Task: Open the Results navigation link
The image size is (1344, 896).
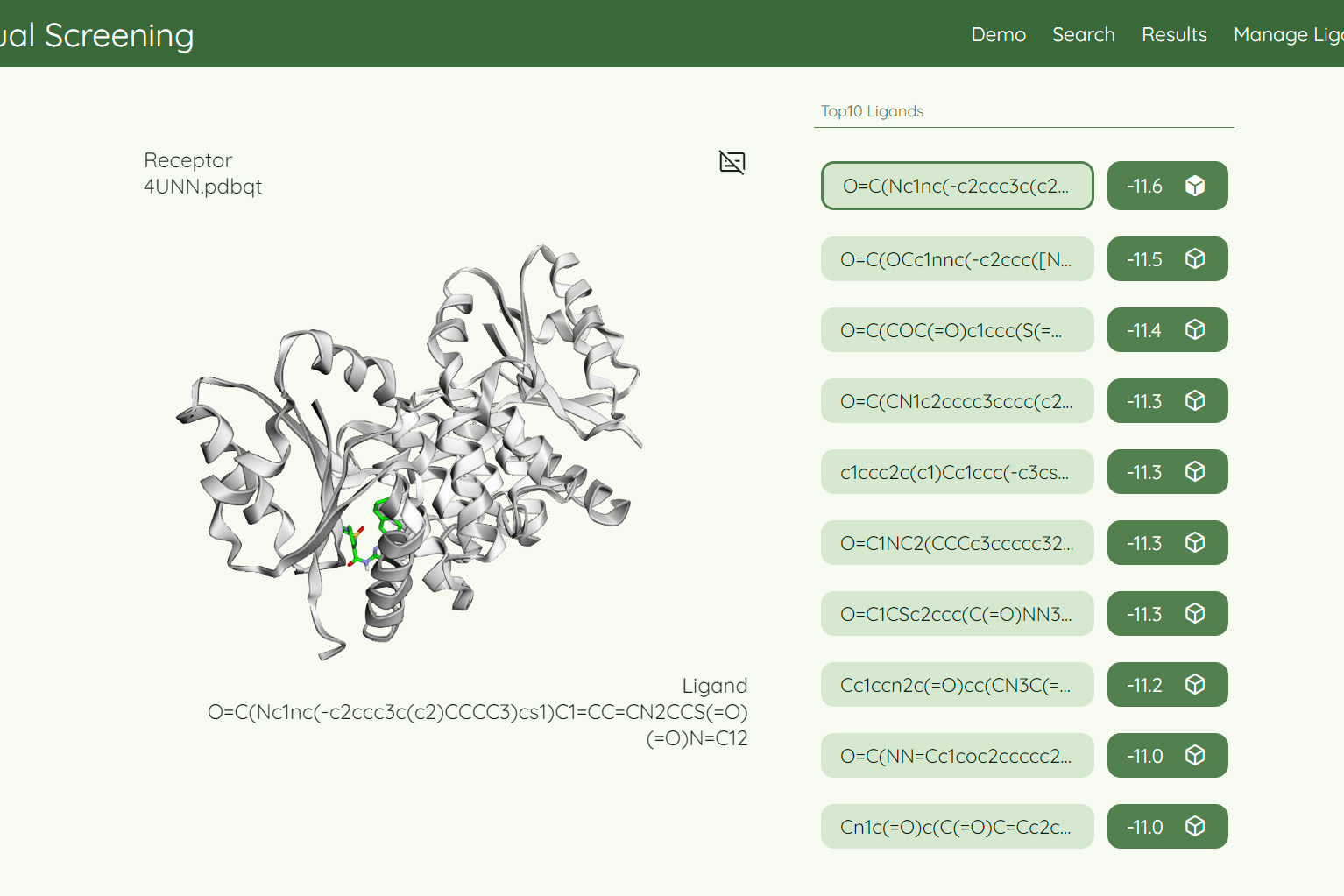Action: pos(1174,35)
